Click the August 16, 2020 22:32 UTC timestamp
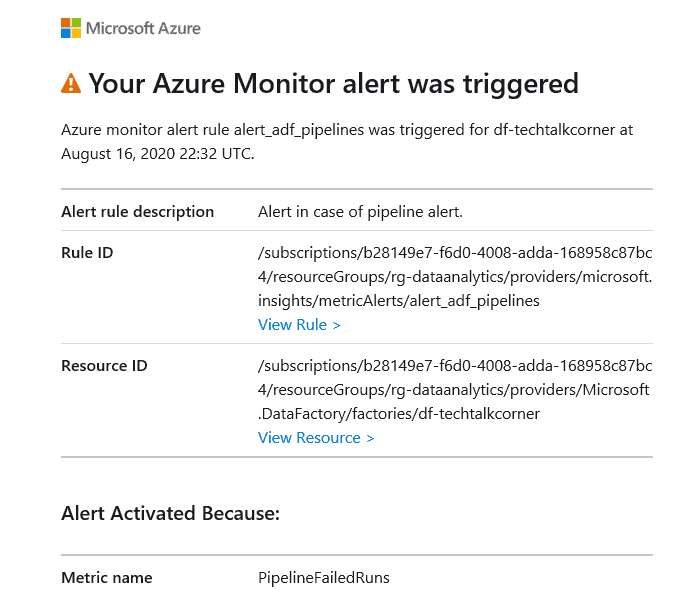 tap(158, 154)
